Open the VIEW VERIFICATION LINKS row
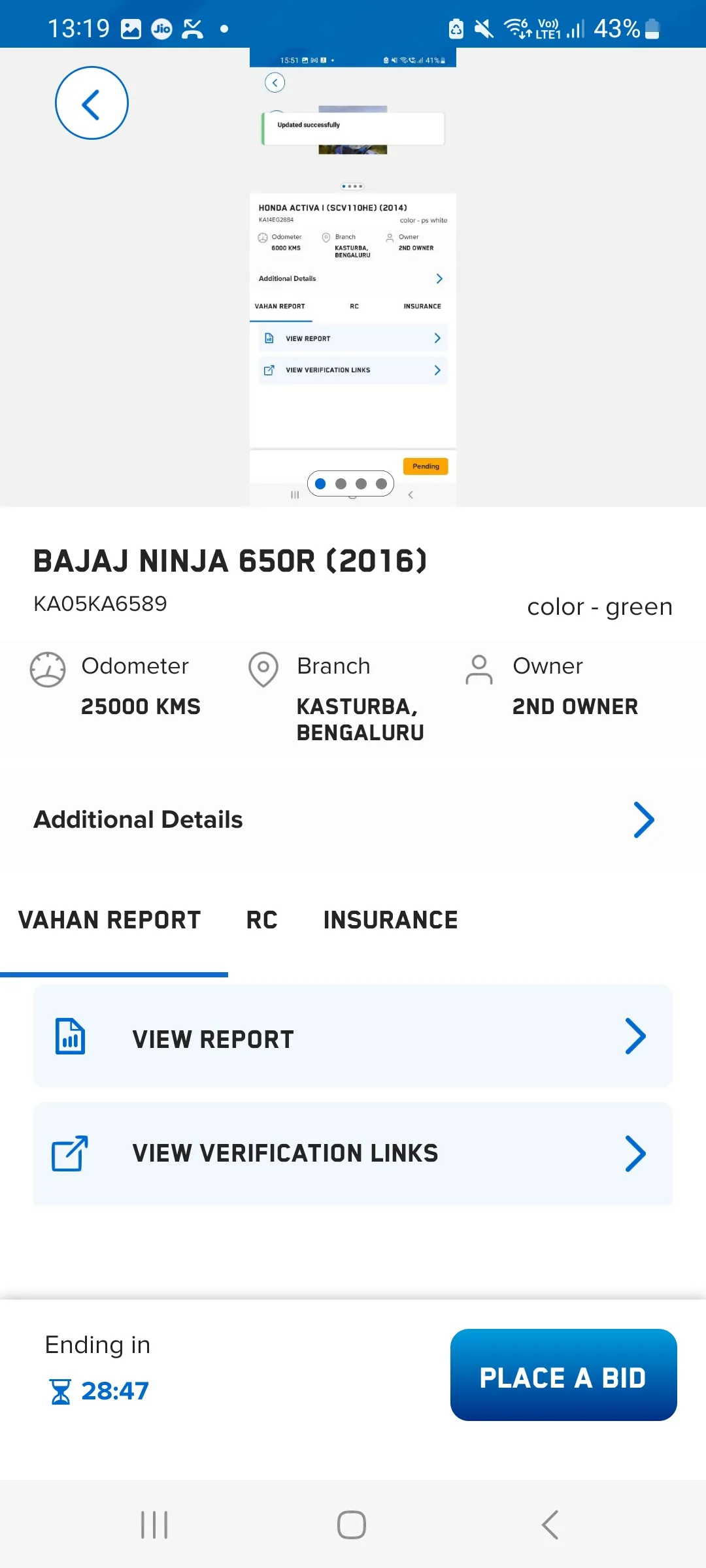706x1568 pixels. [x=353, y=1154]
